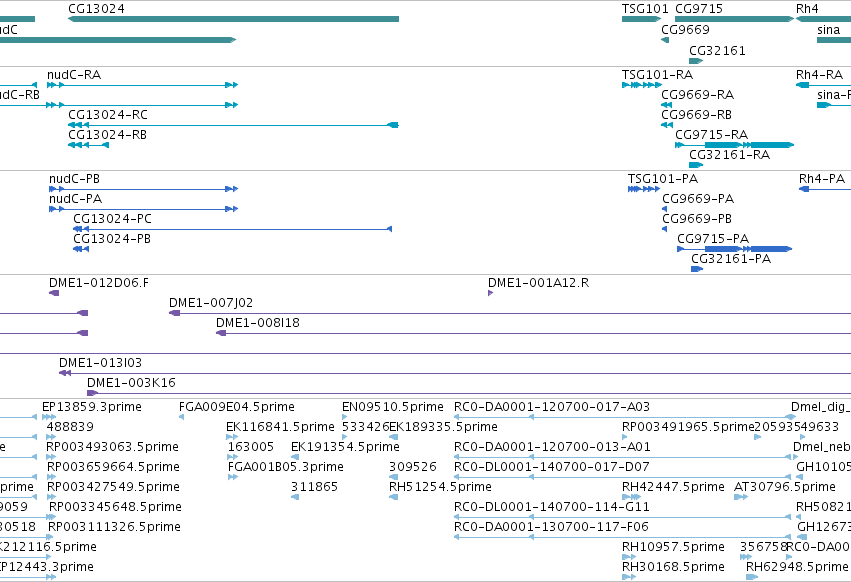Select the sina gene label
The width and height of the screenshot is (851, 582).
[x=828, y=29]
